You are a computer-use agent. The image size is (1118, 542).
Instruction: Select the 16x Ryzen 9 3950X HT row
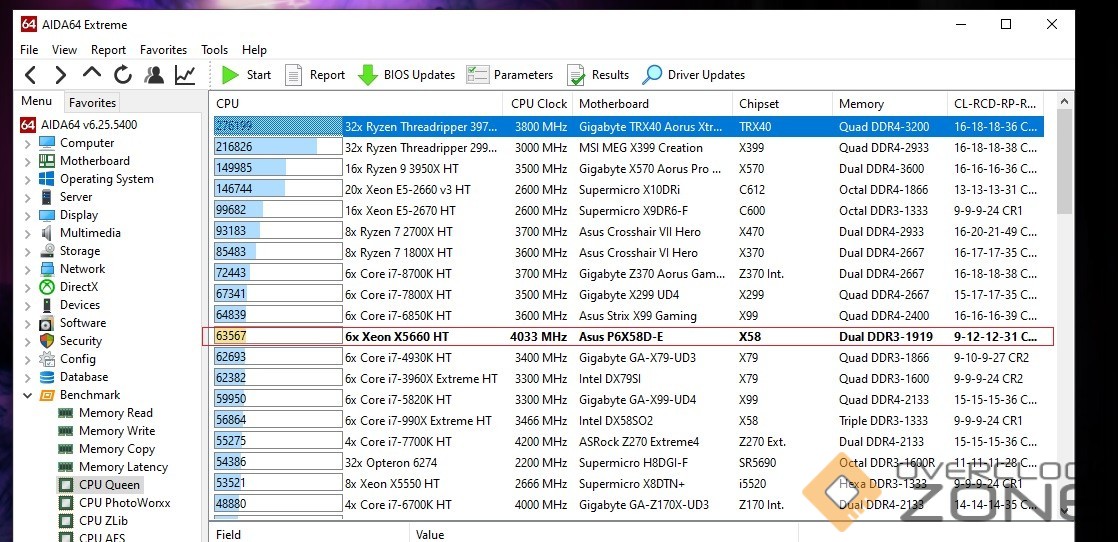(x=628, y=169)
